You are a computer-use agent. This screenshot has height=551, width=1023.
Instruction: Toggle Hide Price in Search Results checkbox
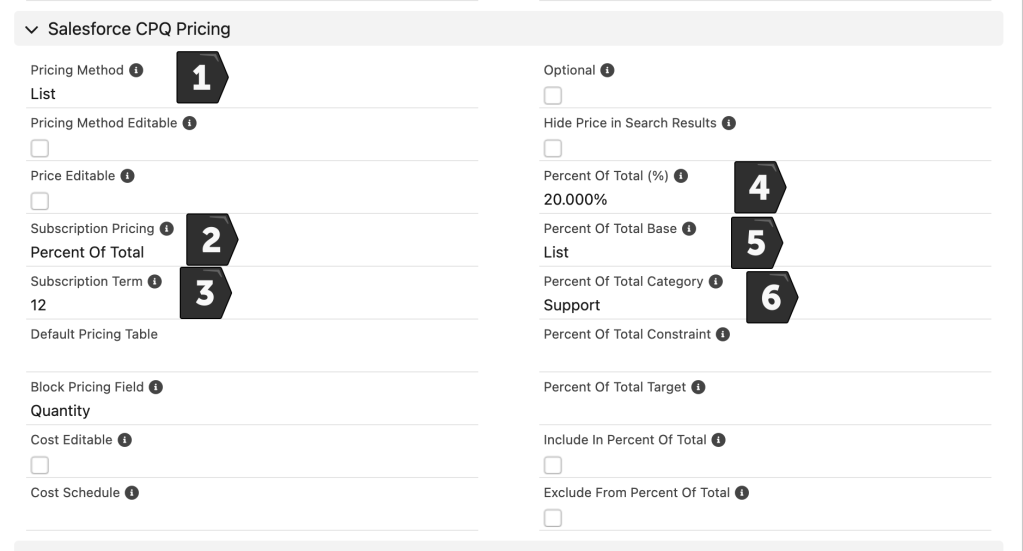click(553, 149)
